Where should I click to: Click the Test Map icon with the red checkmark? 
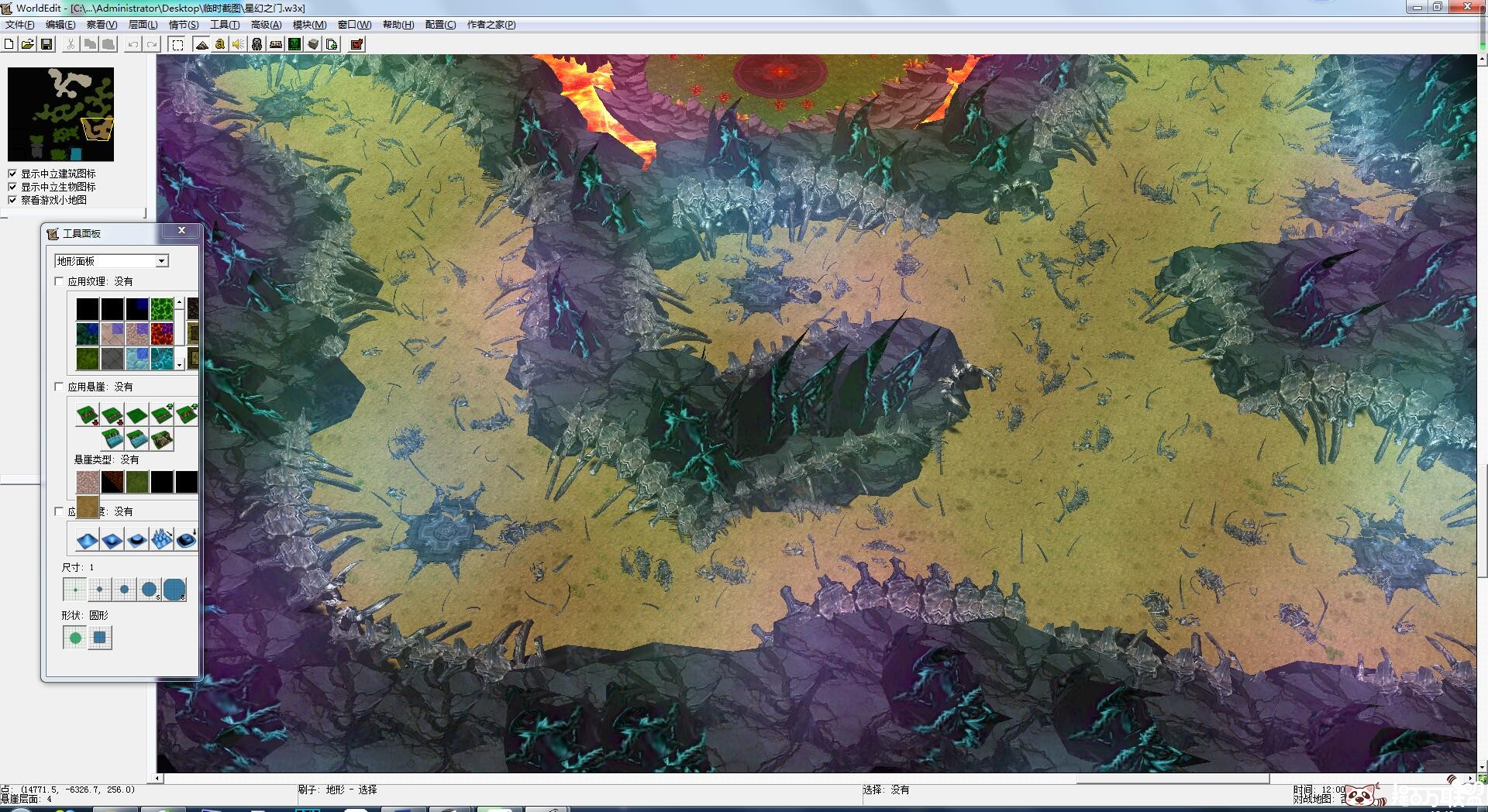(x=356, y=44)
